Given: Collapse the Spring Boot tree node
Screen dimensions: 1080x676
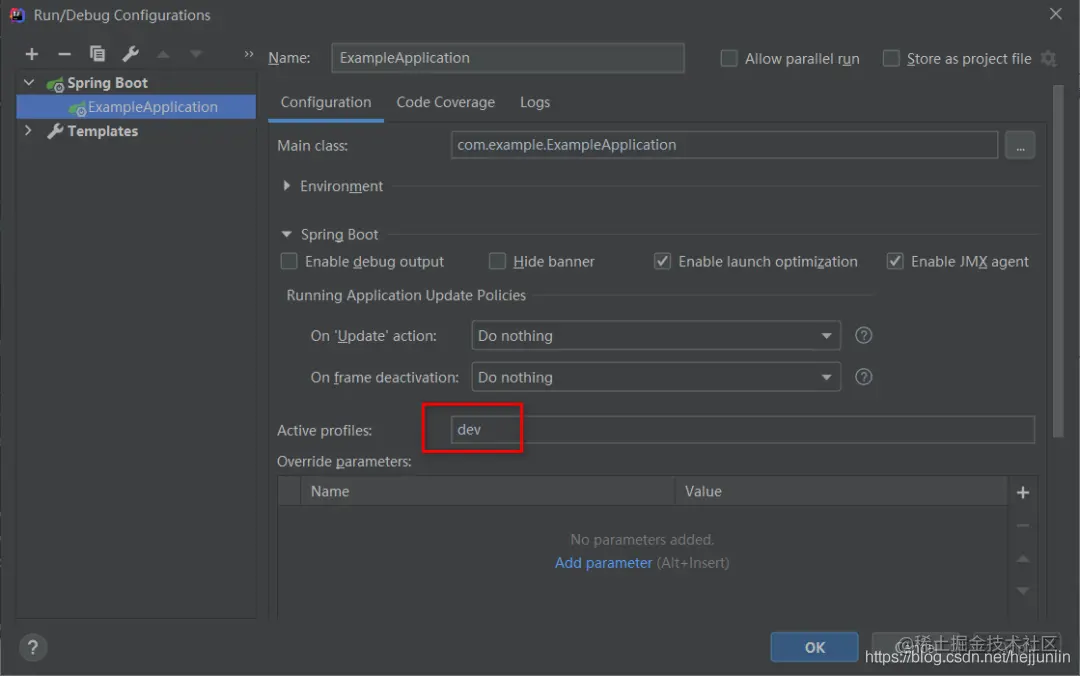Looking at the screenshot, I should [29, 83].
